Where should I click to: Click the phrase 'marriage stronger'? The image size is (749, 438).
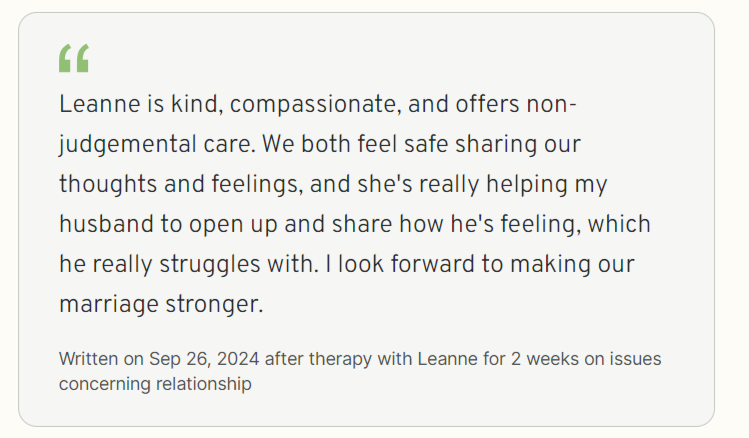160,305
